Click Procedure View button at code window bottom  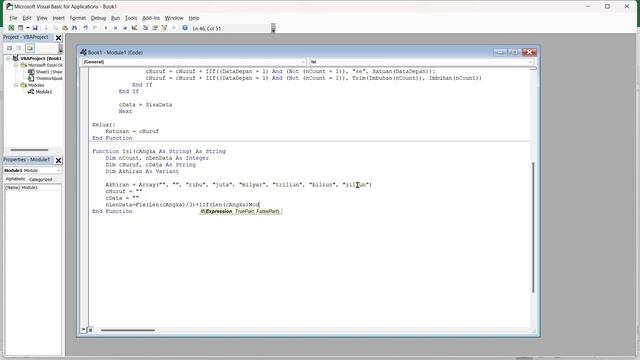84,330
